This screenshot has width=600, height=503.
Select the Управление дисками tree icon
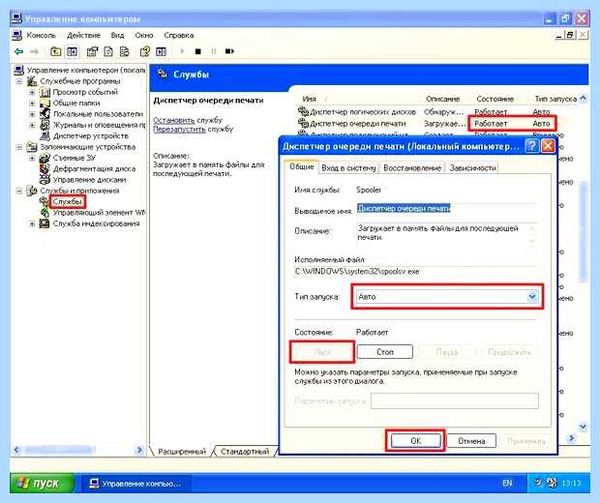click(x=45, y=179)
